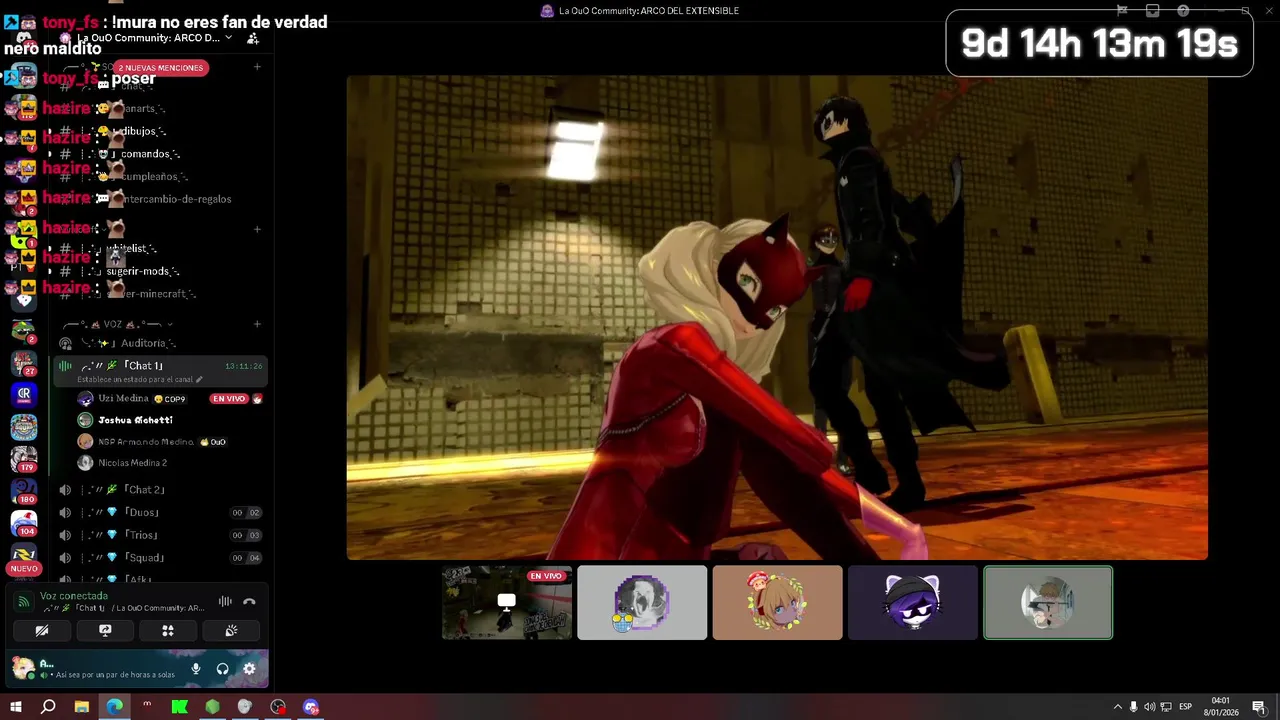Open the taskbar volume control
Viewport: 1280px width, 720px height.
pos(1149,707)
